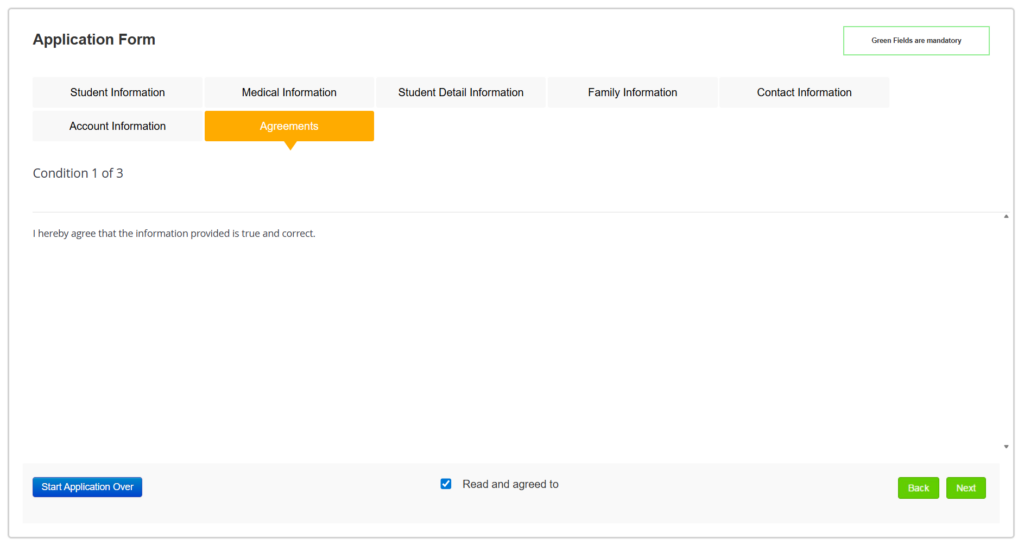Viewport: 1024px width, 545px height.
Task: Click the scroll down arrow of the agreement text
Action: [x=1006, y=446]
